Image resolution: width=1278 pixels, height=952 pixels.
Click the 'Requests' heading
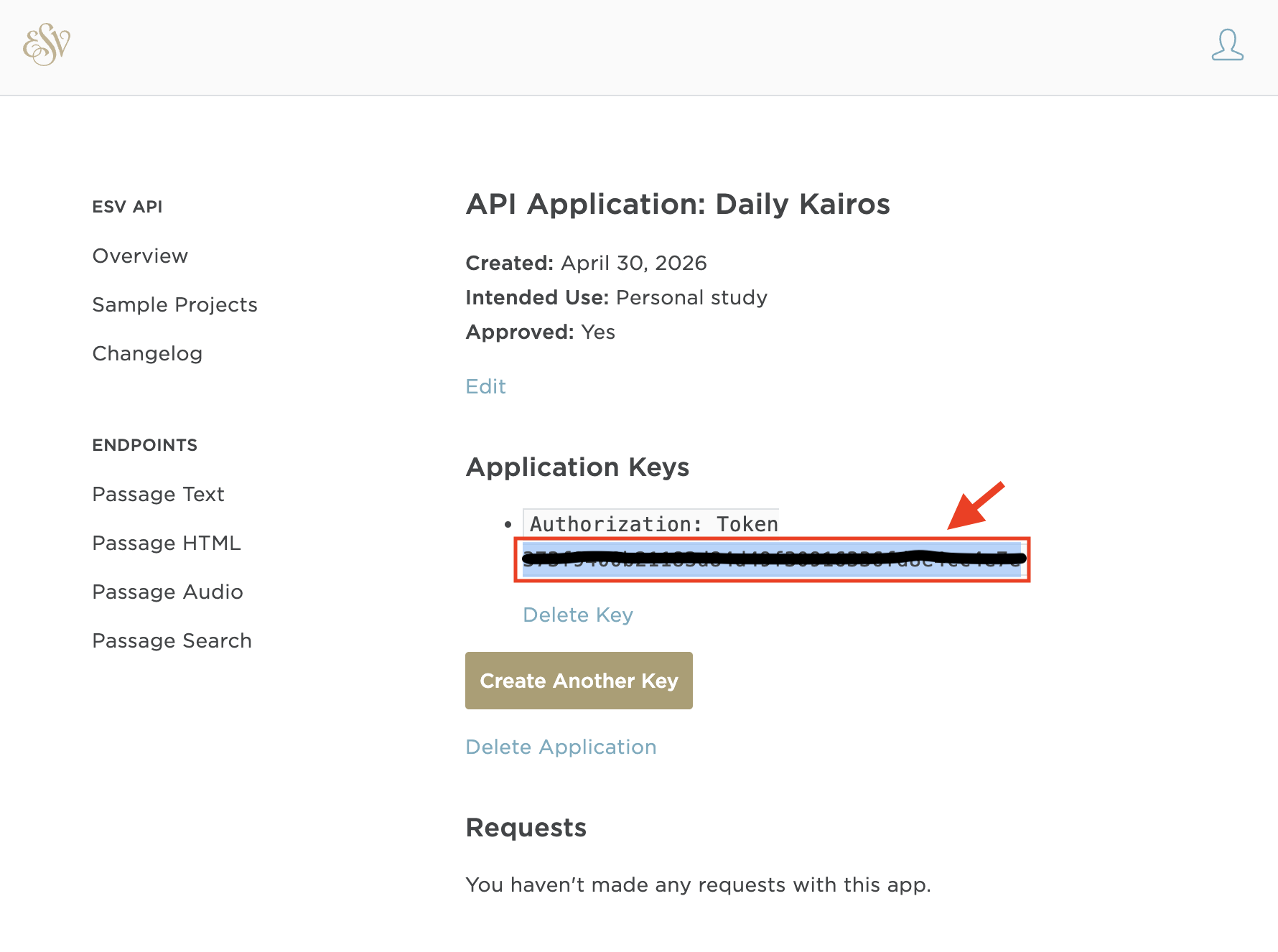[526, 828]
